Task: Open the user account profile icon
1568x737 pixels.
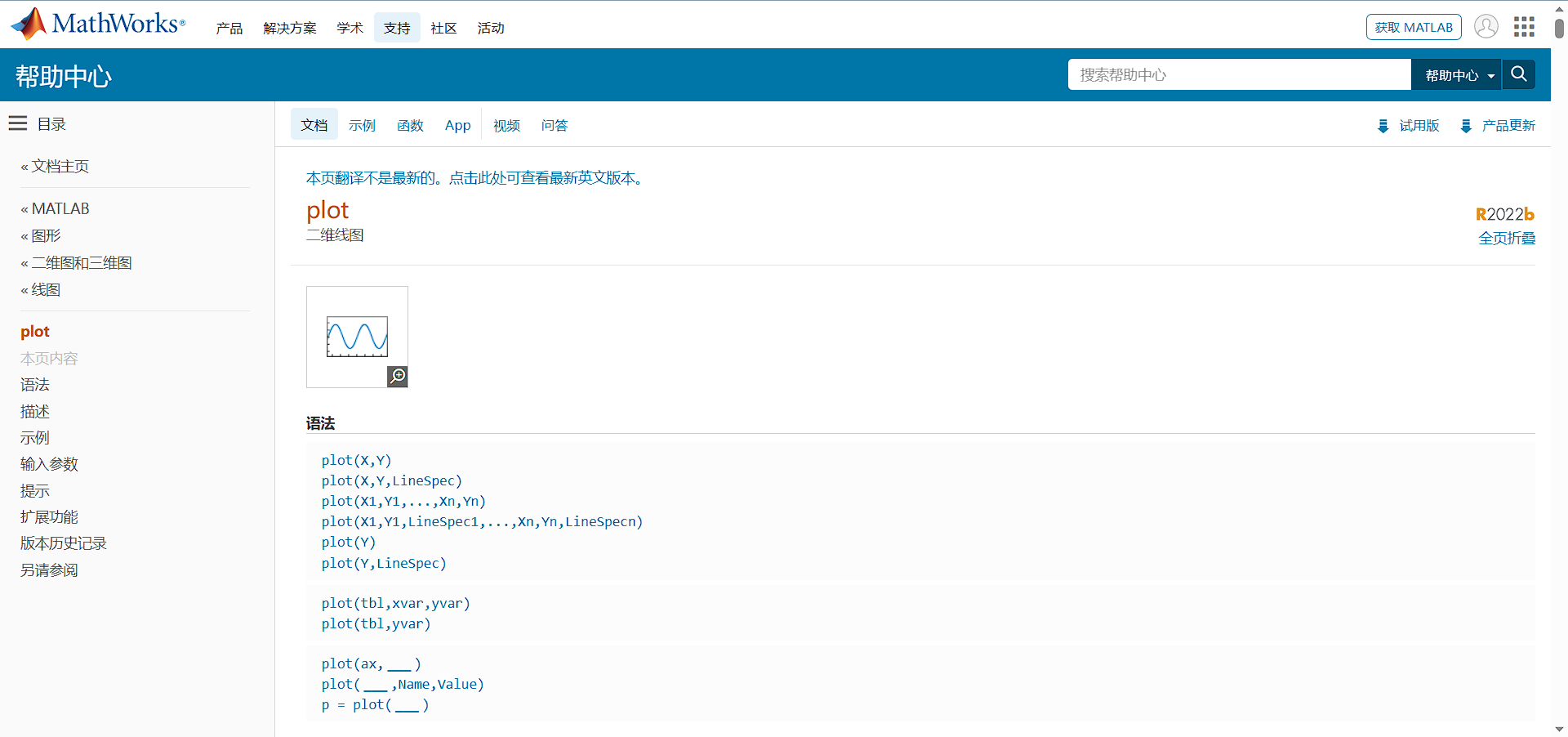Action: [1486, 27]
